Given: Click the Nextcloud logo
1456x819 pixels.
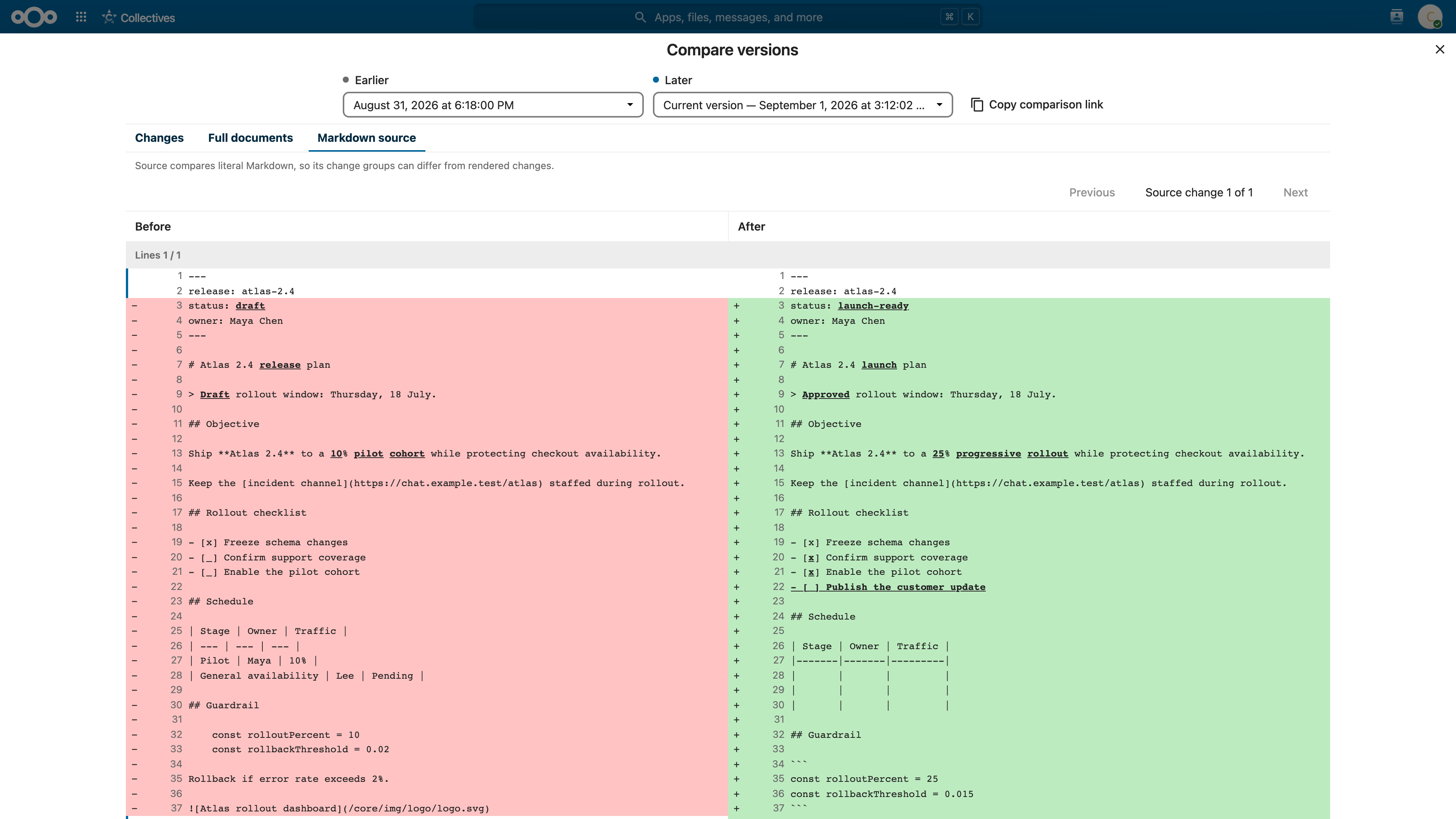Looking at the screenshot, I should pyautogui.click(x=34, y=17).
